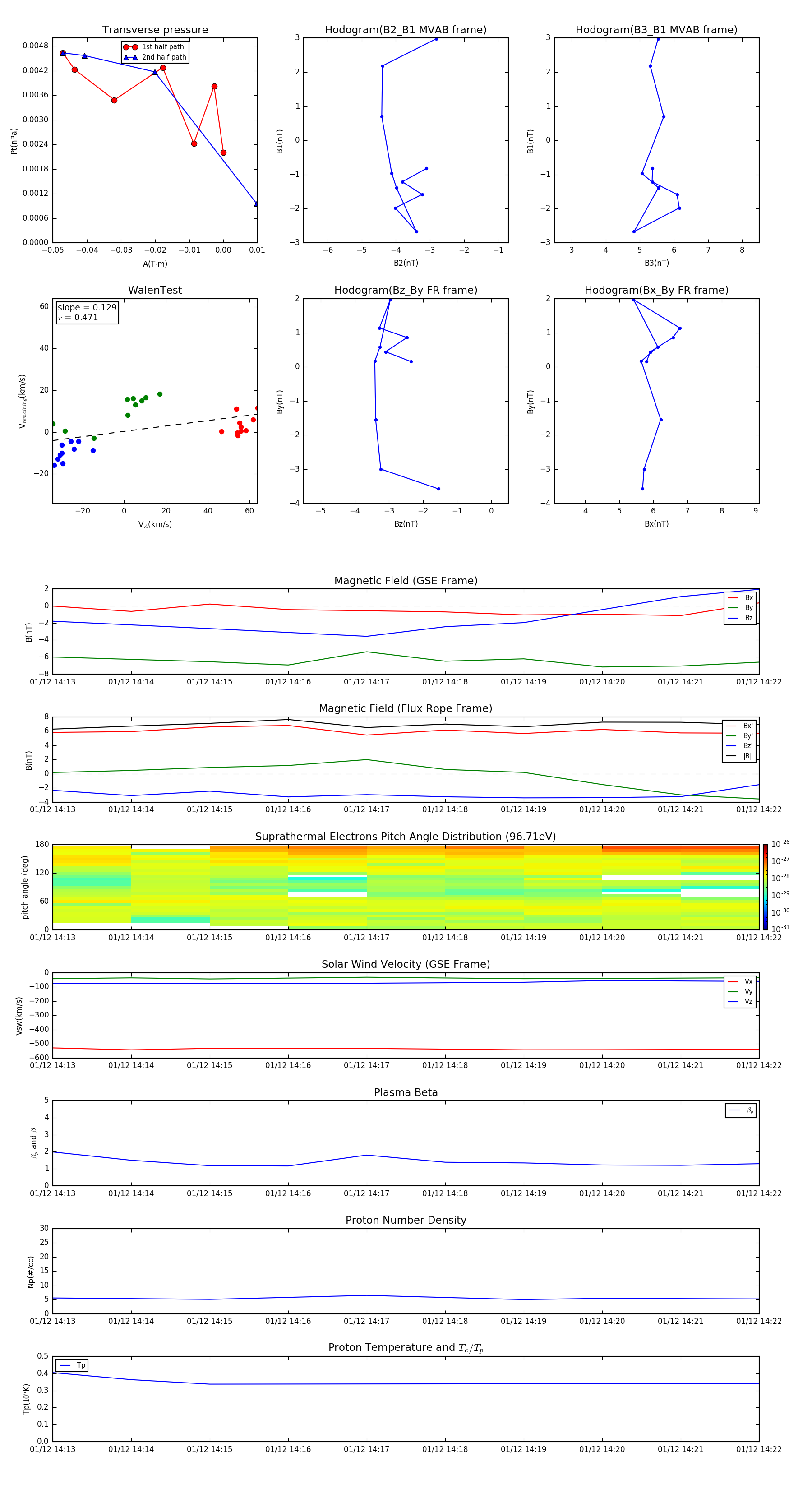The width and height of the screenshot is (812, 1489).
Task: Click the 'Suprathermal Electrons Pitch Angle Distribution' title
Action: pyautogui.click(x=406, y=837)
